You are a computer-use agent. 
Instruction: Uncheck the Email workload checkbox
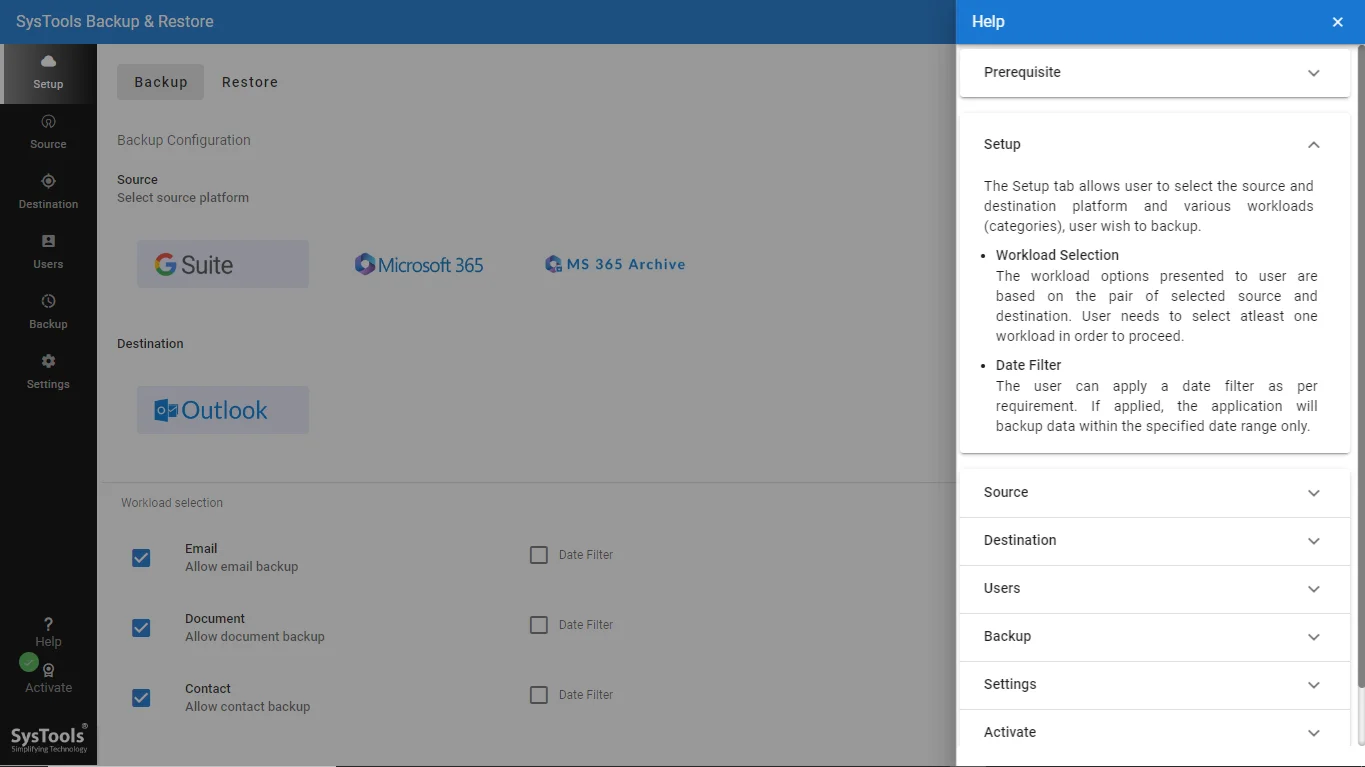pos(141,558)
